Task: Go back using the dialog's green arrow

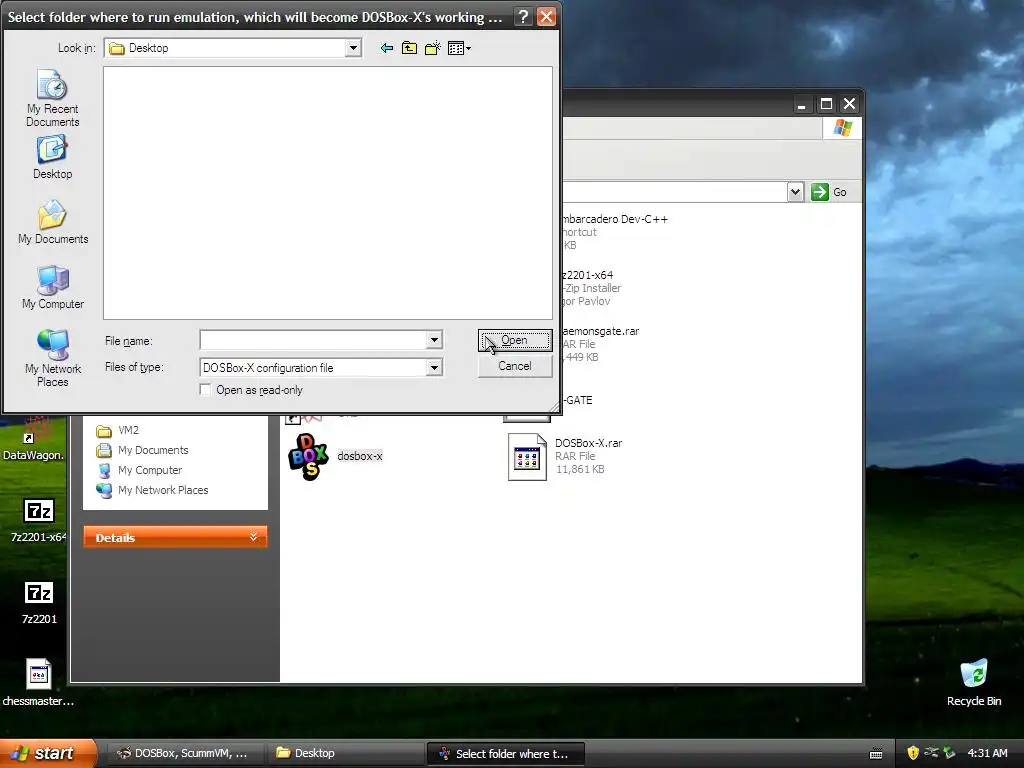Action: click(387, 48)
